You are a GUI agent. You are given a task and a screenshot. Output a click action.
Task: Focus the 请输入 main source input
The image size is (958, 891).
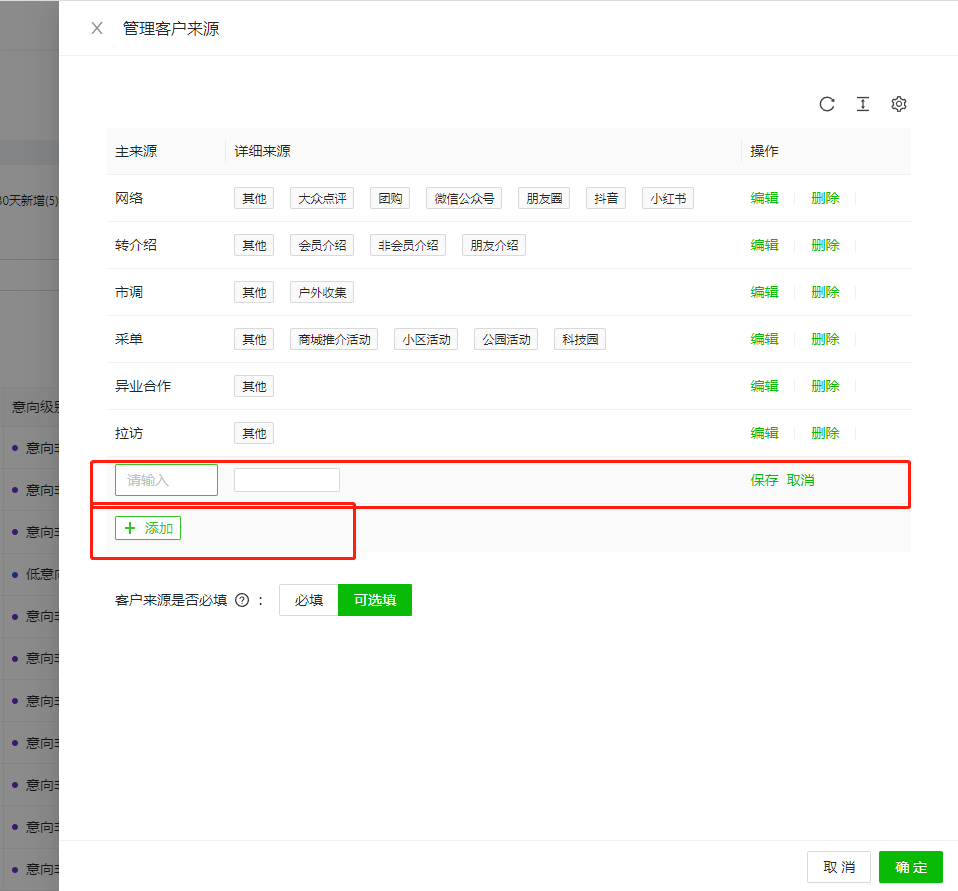click(166, 480)
